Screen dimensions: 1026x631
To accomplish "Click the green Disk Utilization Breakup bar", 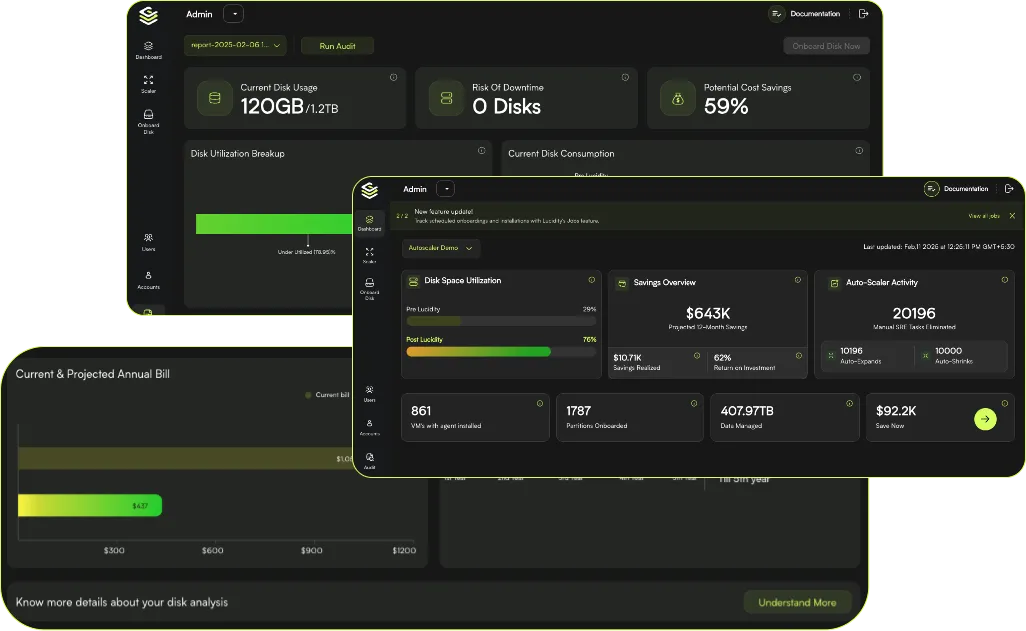I will (274, 224).
